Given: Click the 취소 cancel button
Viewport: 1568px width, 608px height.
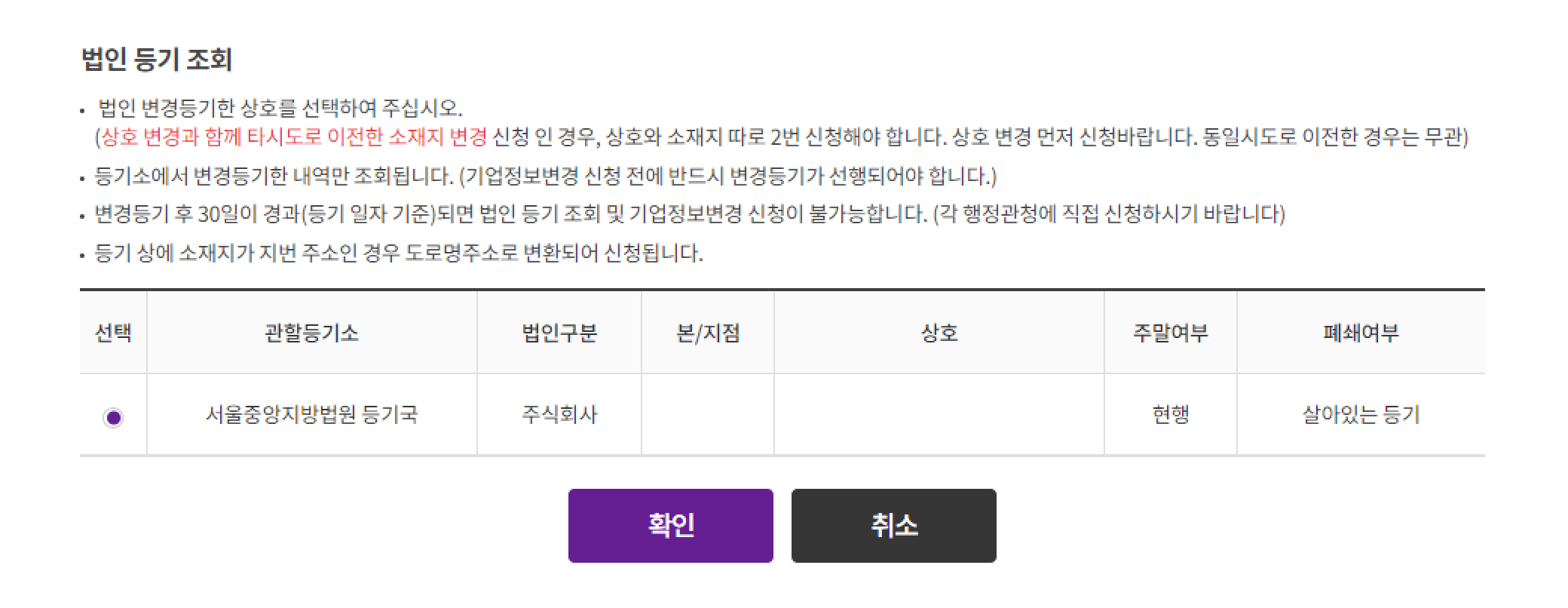Looking at the screenshot, I should coord(893,525).
